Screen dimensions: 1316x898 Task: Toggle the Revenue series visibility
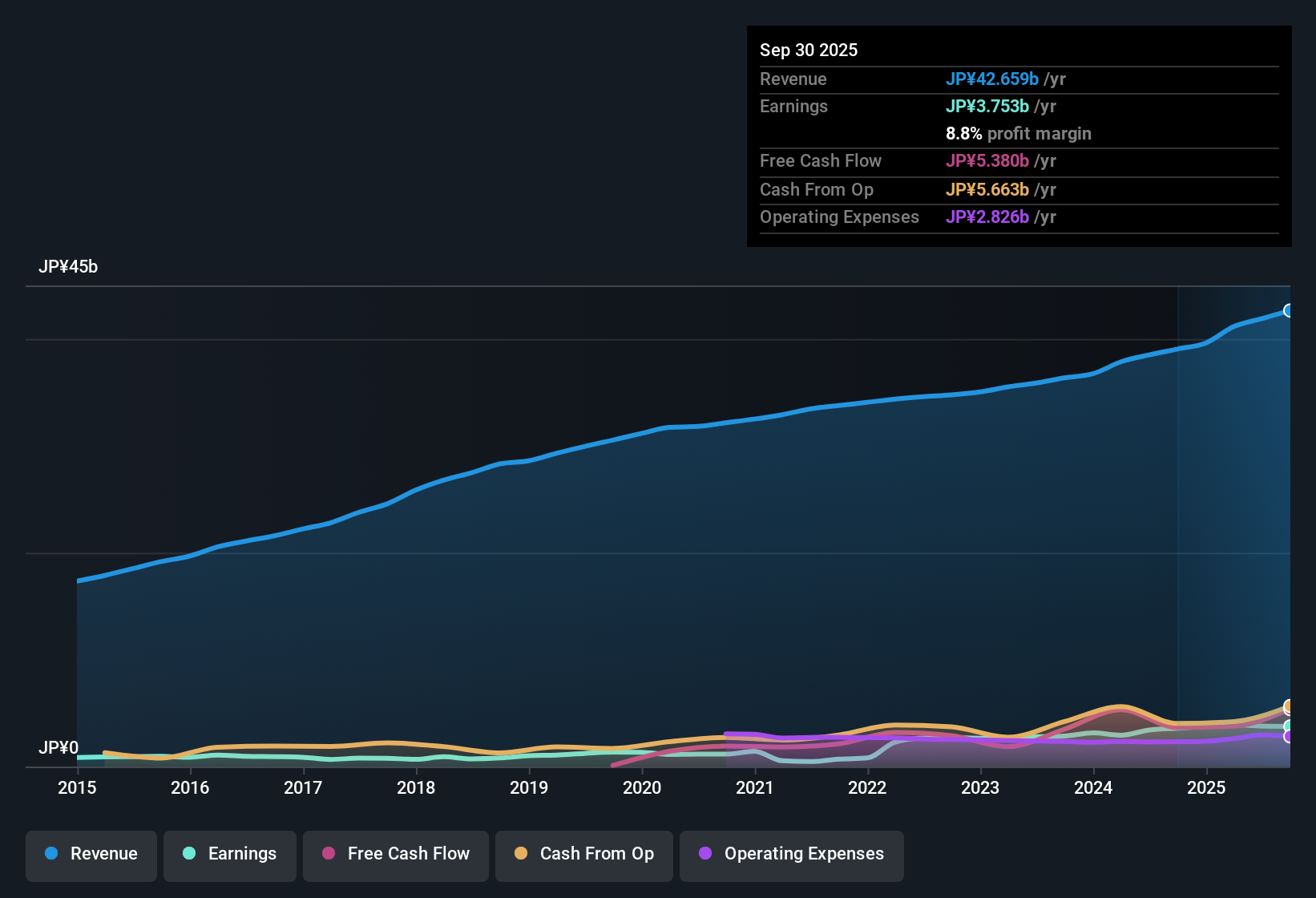pos(91,854)
